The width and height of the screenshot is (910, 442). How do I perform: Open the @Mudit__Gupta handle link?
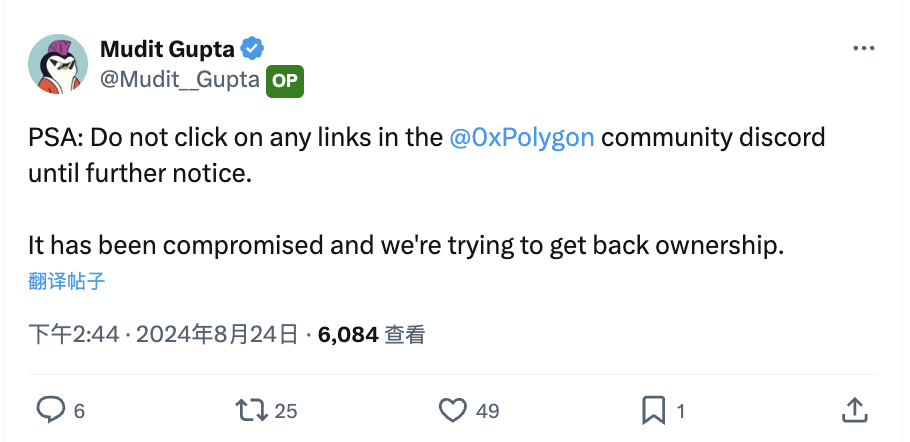(x=180, y=80)
